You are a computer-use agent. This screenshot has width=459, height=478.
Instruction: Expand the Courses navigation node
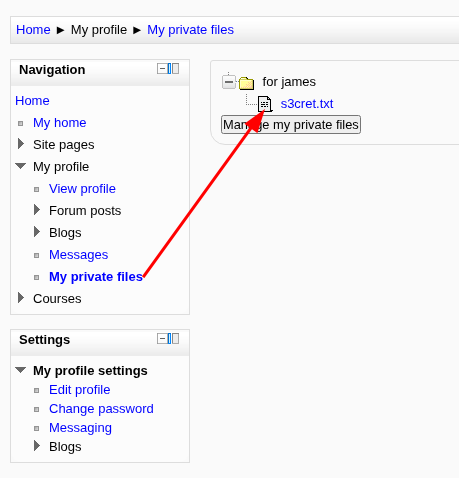21,298
